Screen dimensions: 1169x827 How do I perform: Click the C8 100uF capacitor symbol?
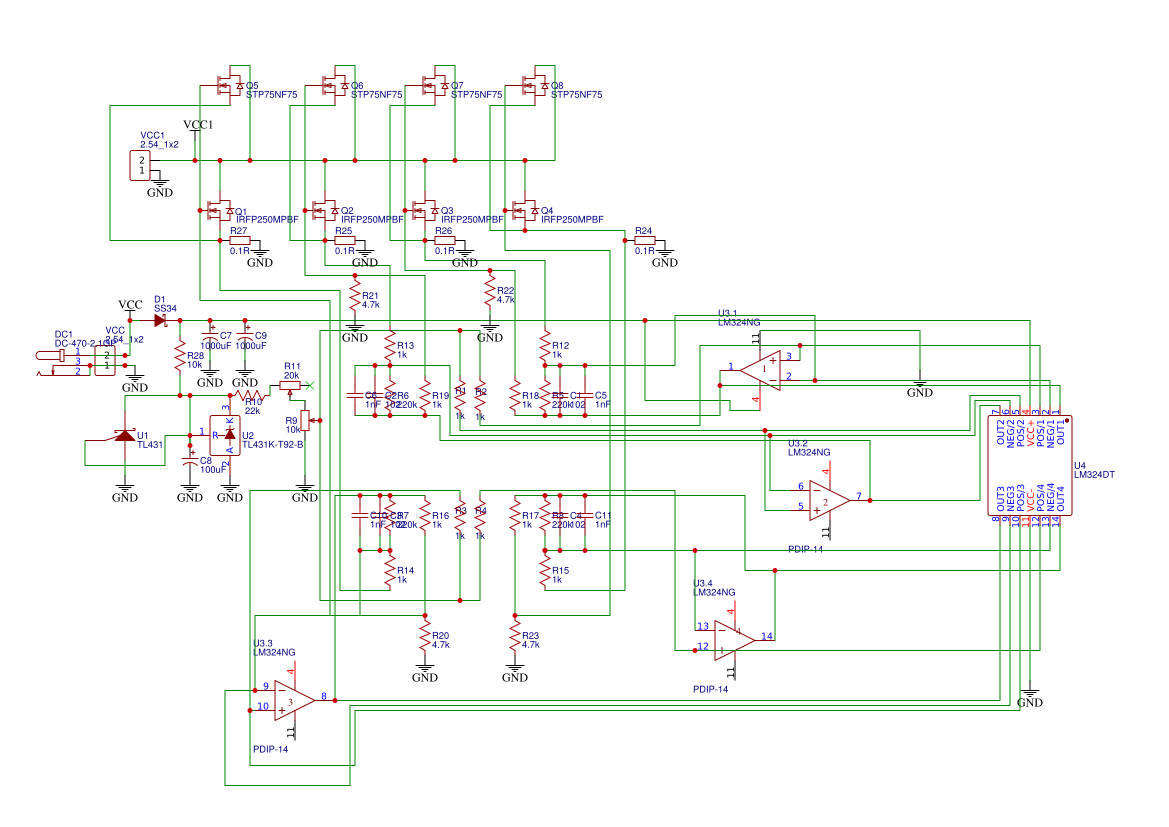tap(190, 462)
